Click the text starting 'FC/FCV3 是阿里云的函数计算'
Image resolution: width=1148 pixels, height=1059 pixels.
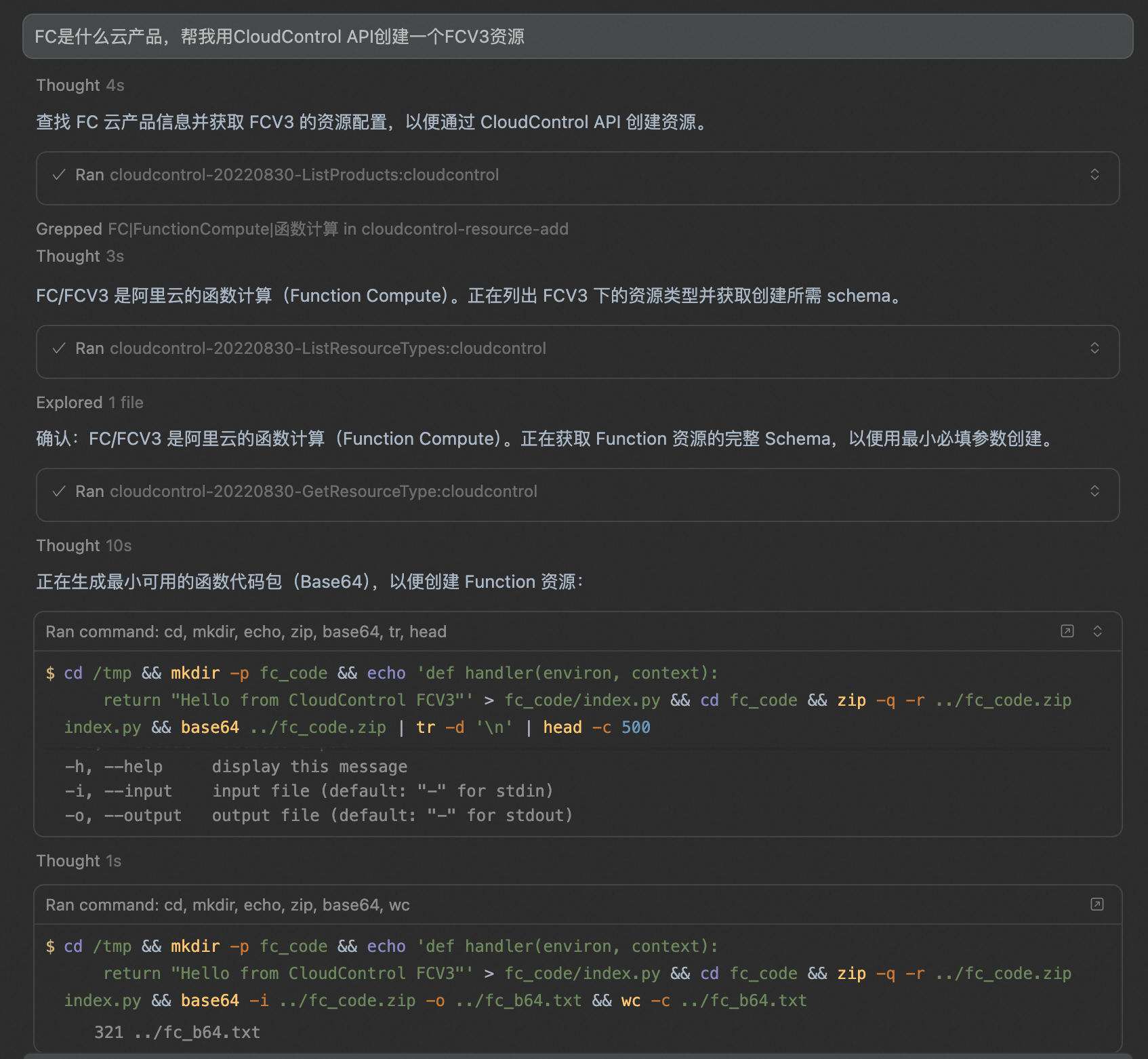coord(469,296)
